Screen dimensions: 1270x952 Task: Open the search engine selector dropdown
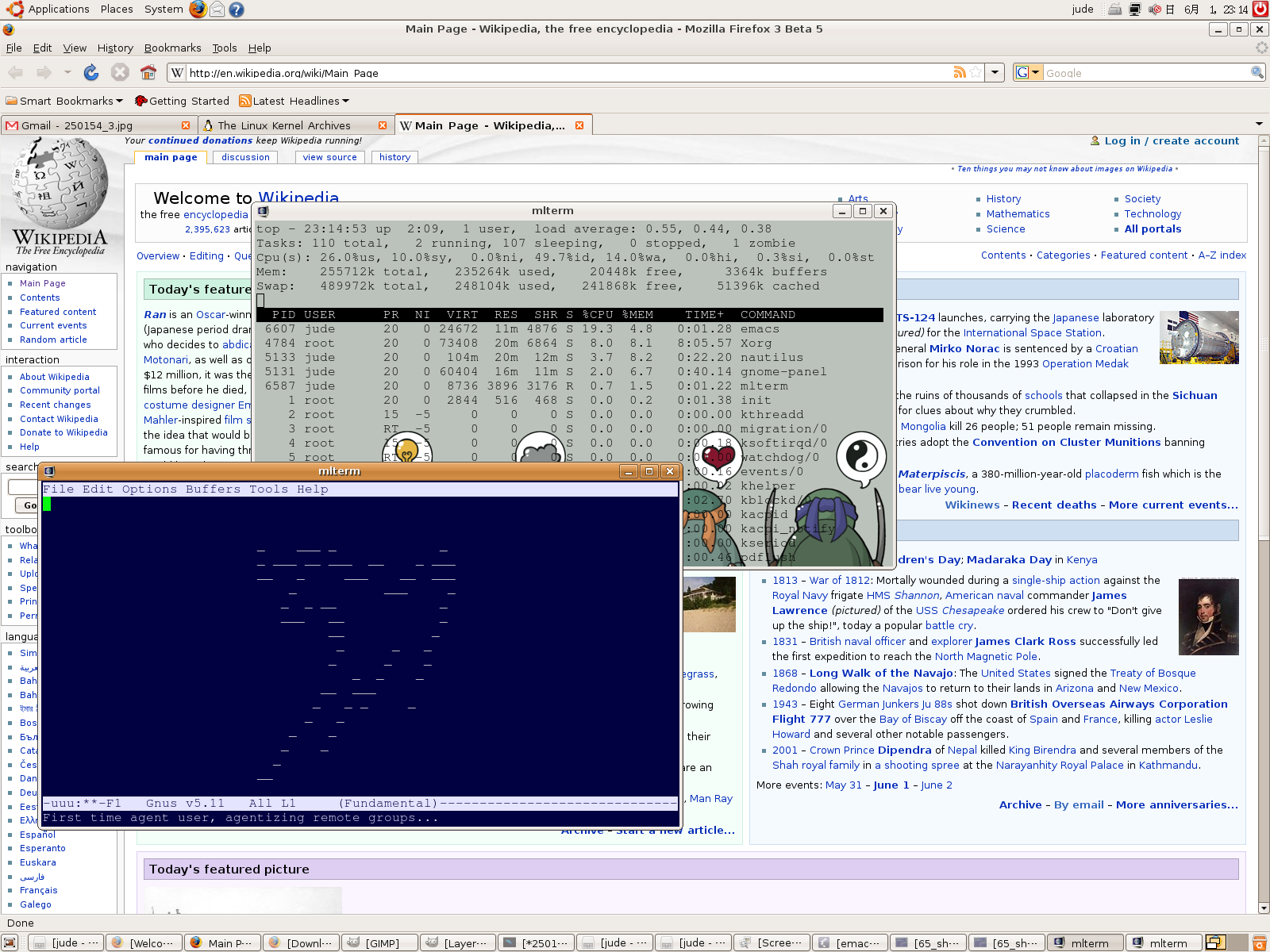[1028, 72]
